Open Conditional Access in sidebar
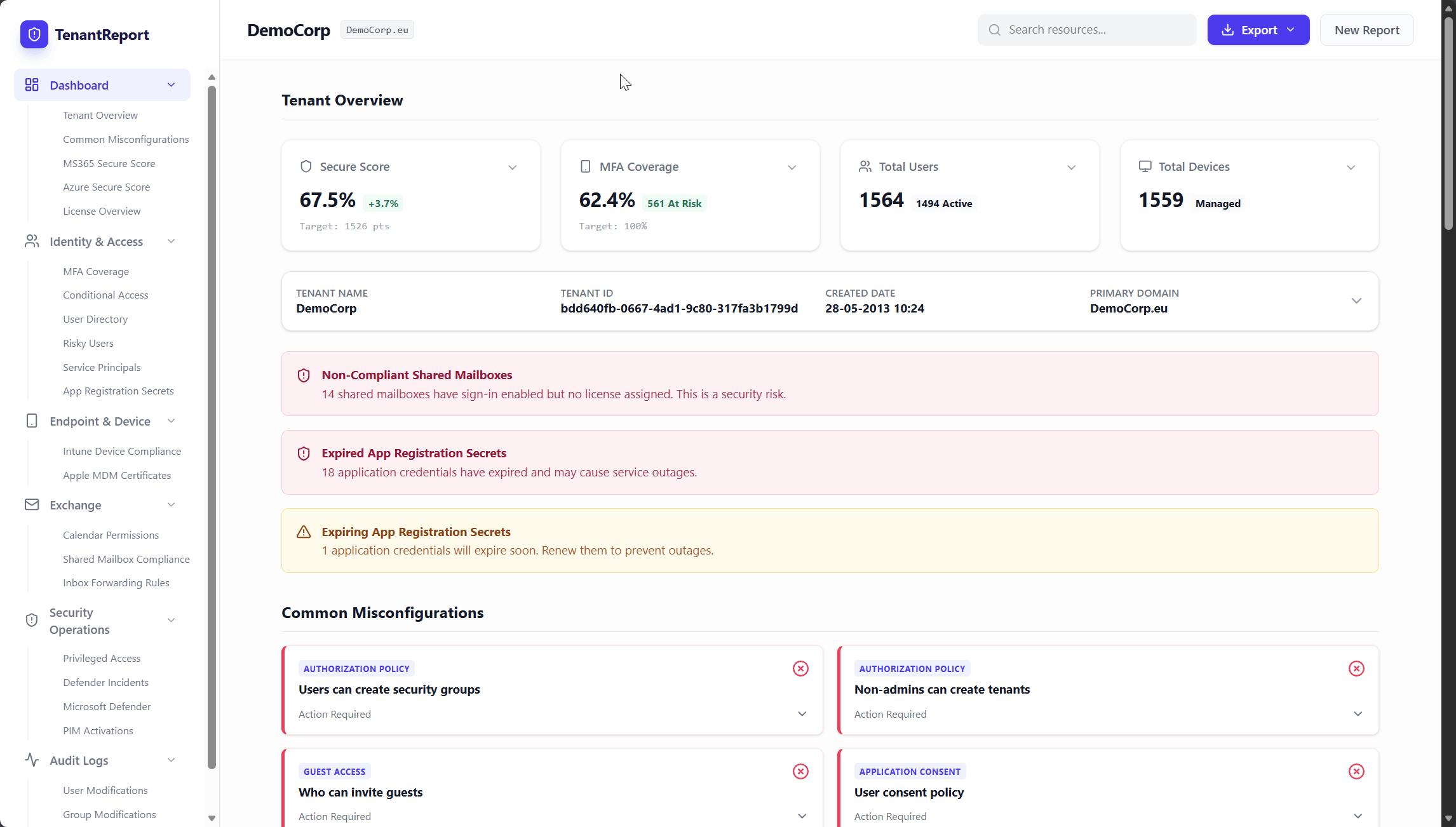1456x827 pixels. [105, 295]
